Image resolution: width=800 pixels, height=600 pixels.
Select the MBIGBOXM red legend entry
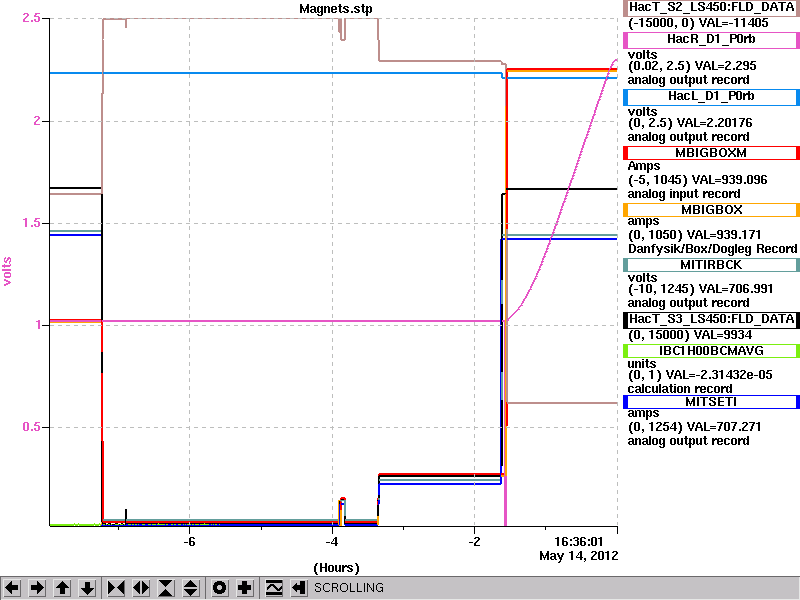point(711,153)
